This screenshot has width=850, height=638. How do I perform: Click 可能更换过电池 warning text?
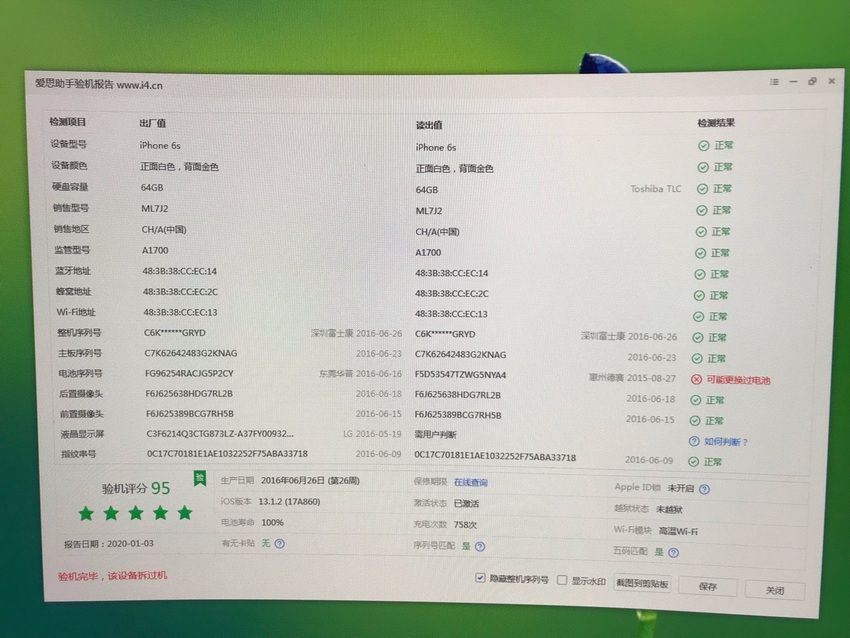click(x=738, y=380)
